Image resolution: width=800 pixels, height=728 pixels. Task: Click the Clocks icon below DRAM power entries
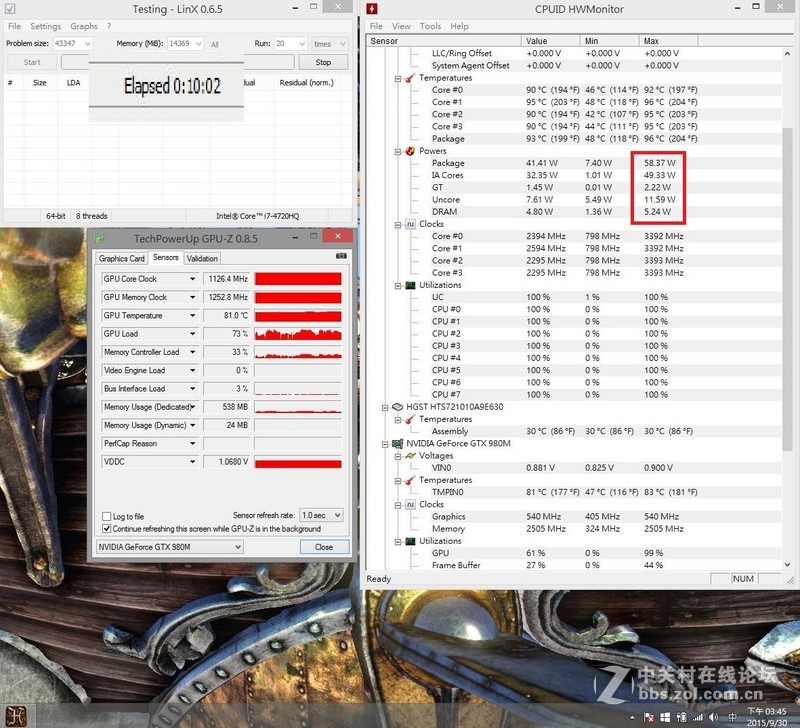411,224
